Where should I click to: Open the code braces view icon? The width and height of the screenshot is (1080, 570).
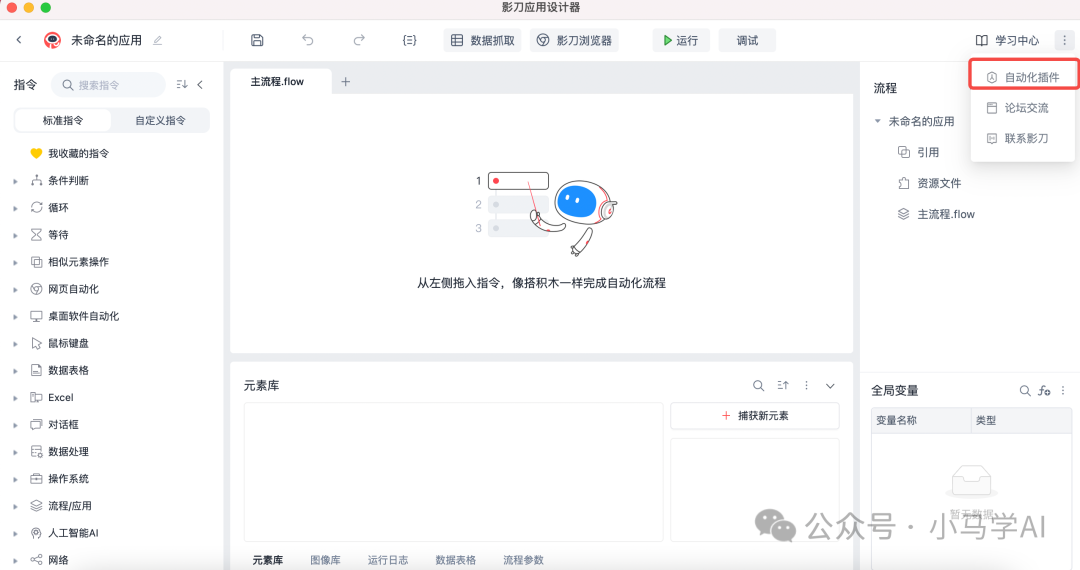click(409, 41)
